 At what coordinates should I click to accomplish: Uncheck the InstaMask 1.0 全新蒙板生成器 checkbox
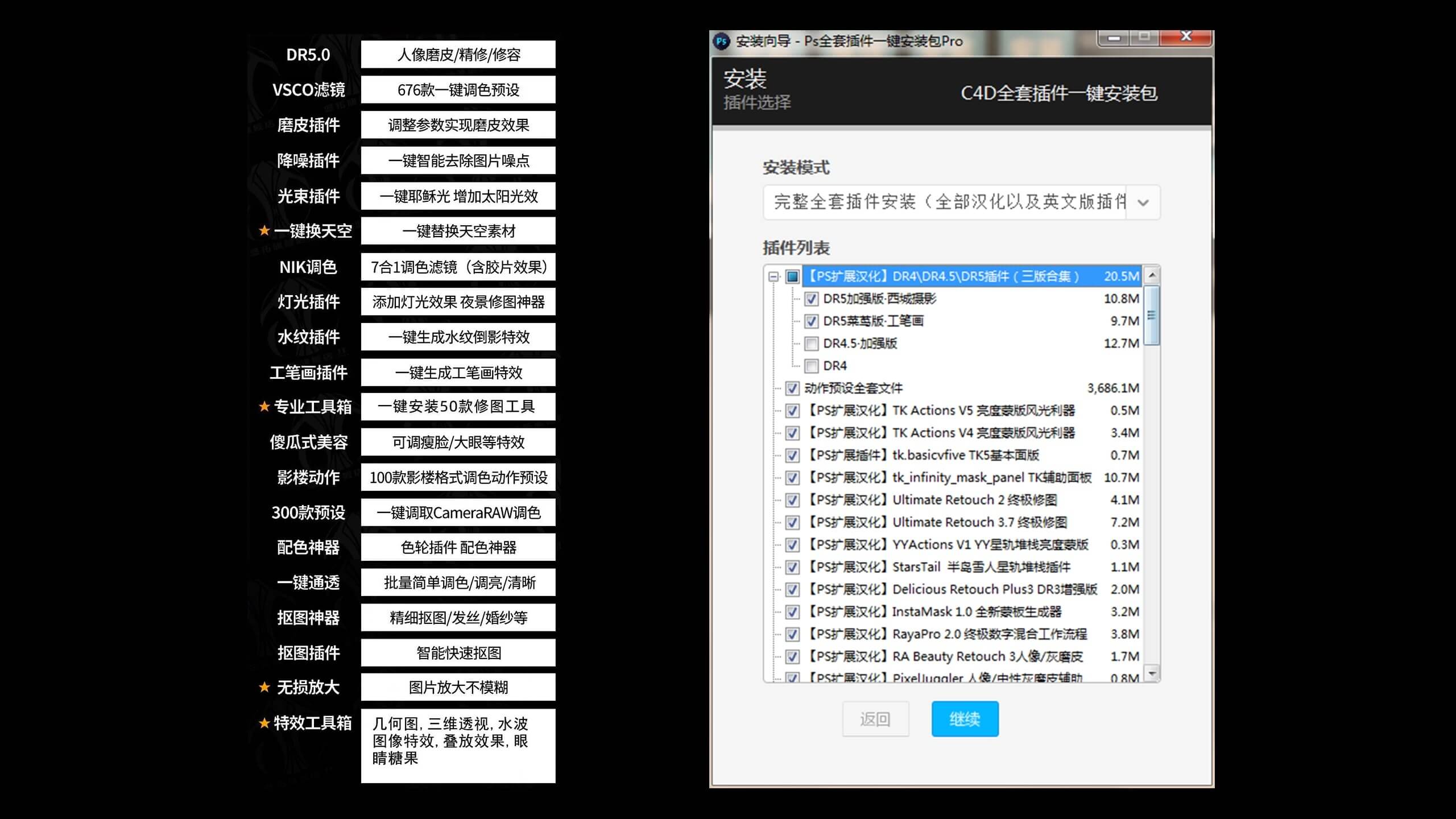[792, 612]
